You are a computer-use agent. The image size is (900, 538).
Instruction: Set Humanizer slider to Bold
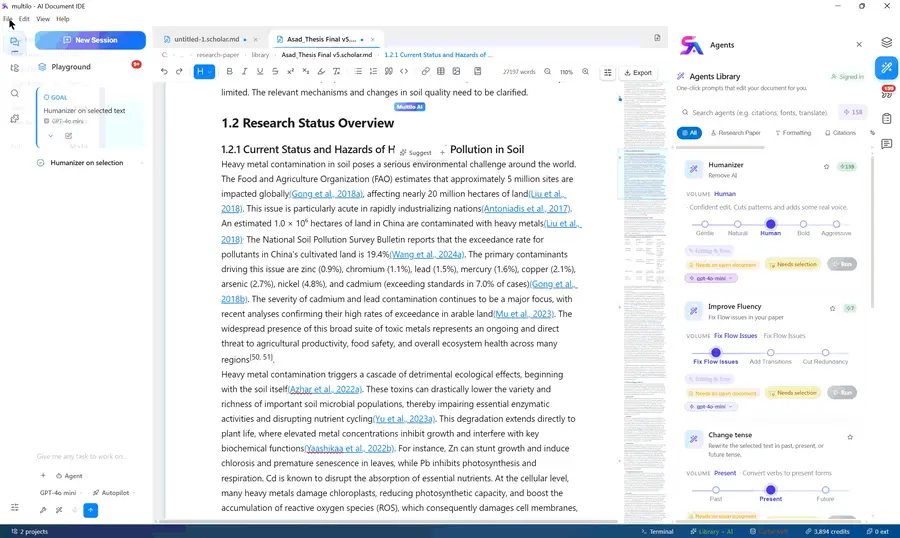804,225
